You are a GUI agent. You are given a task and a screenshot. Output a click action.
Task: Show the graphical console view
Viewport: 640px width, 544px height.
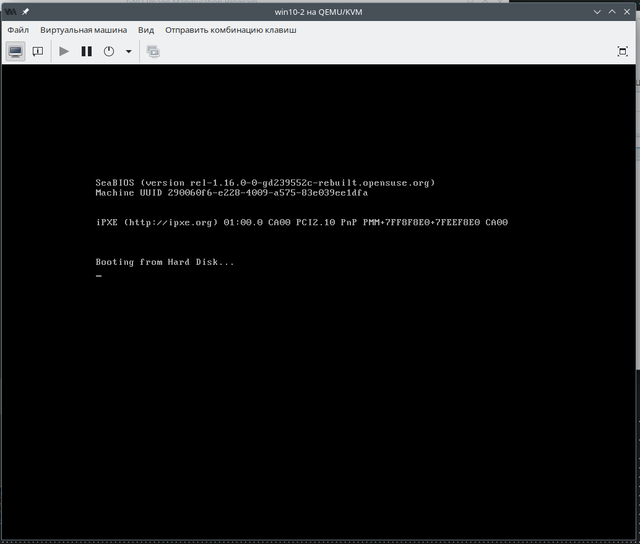coord(16,51)
